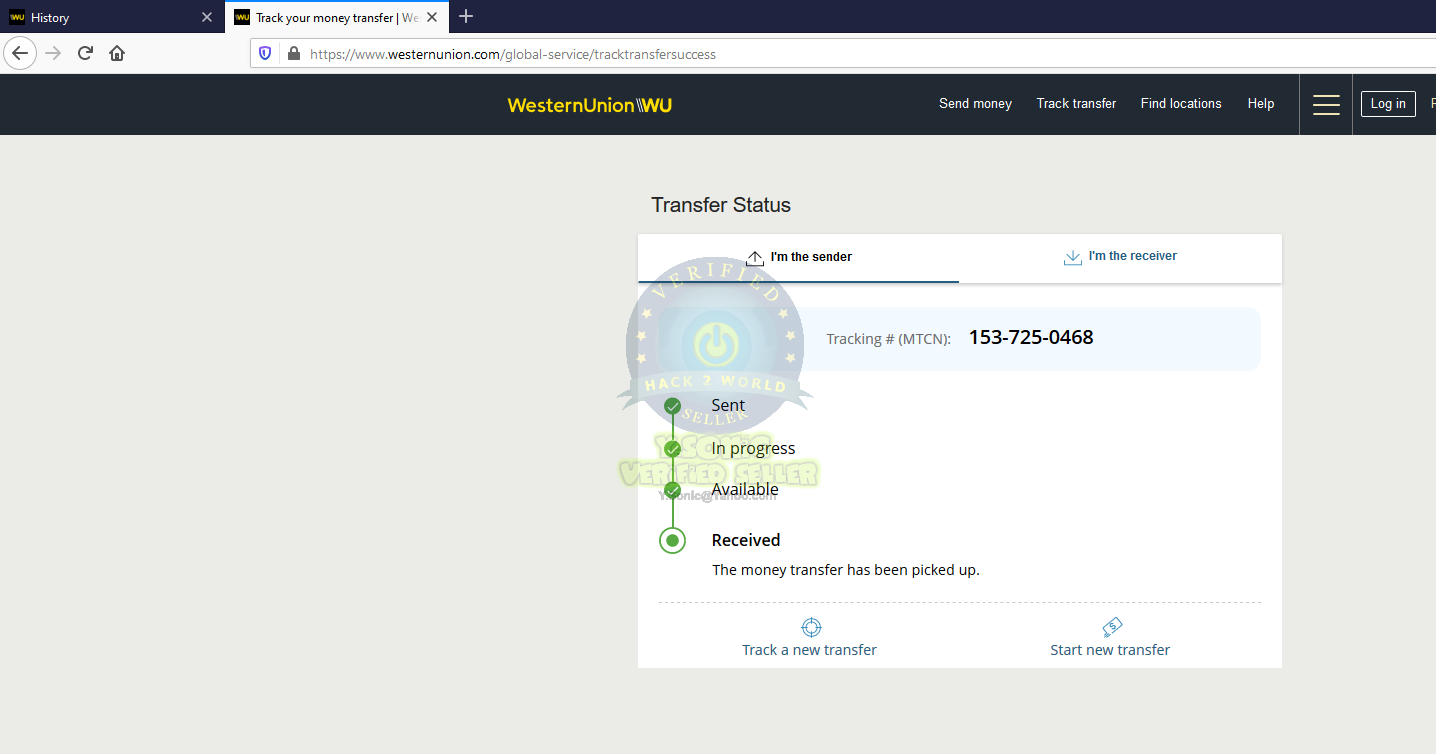Click the In progress status checkmark
The image size is (1436, 754).
click(x=672, y=449)
